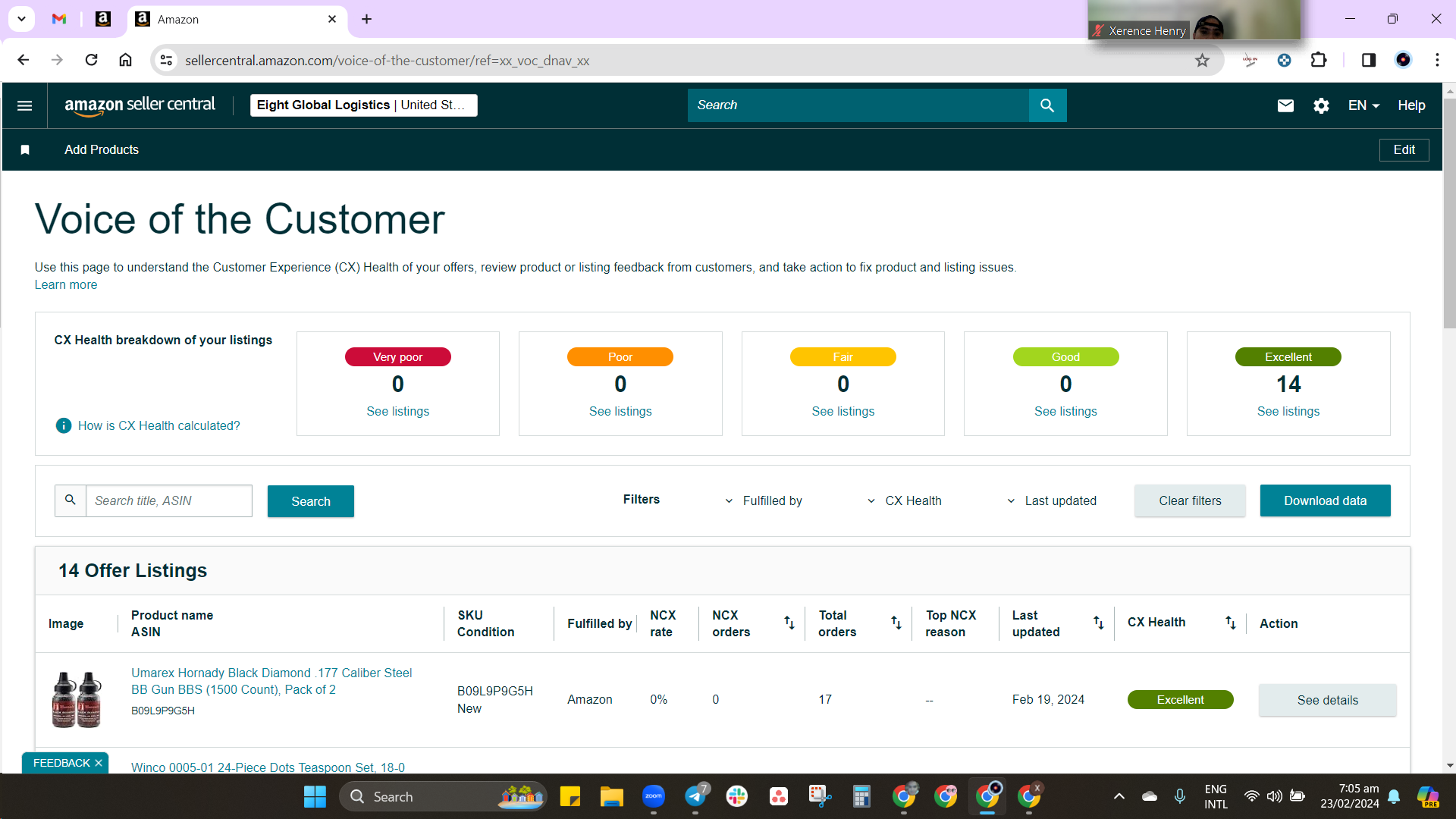The width and height of the screenshot is (1456, 819).
Task: Click the Umarex BB product thumbnail
Action: pos(76,699)
